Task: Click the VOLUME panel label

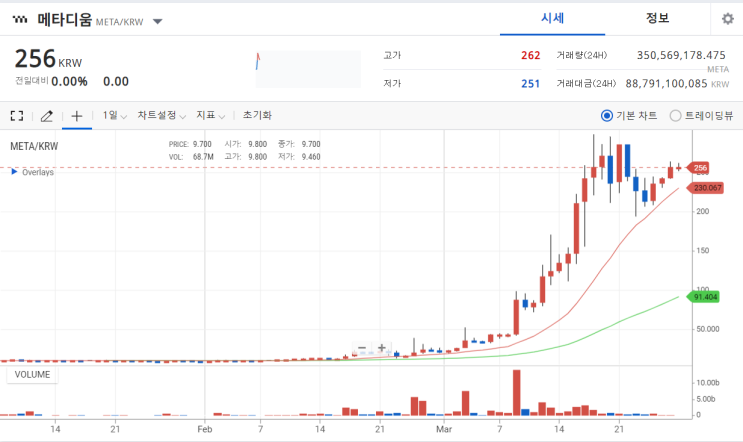Action: click(32, 375)
